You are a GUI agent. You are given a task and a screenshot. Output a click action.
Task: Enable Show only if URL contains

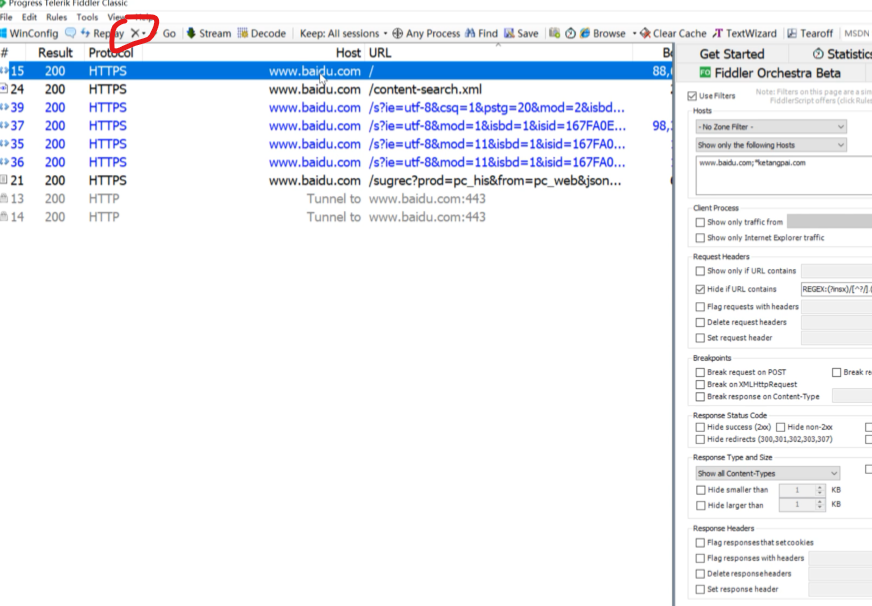pyautogui.click(x=700, y=271)
